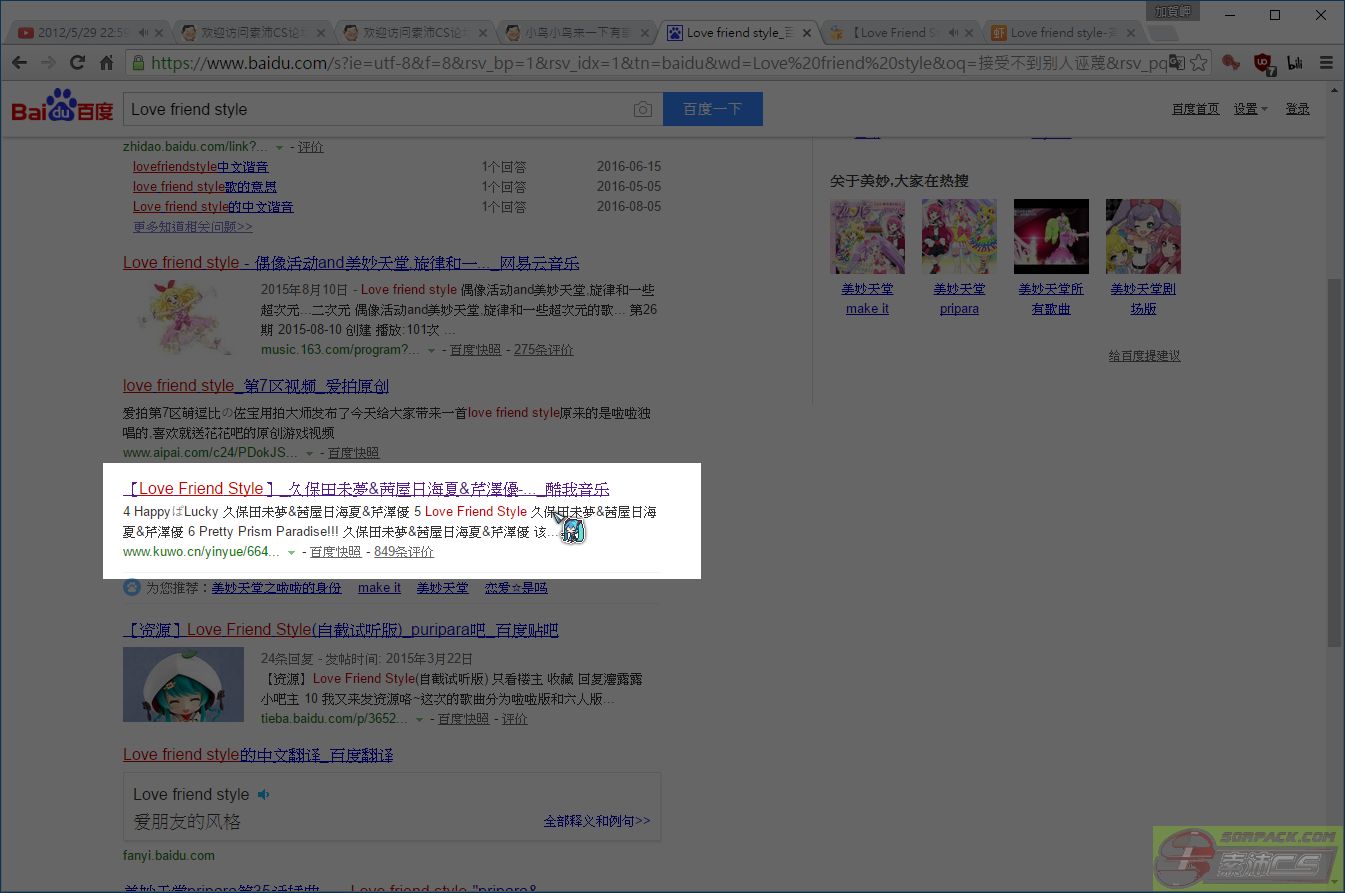The image size is (1345, 893).
Task: Open Love friend style的中文谐音 link
Action: pos(213,207)
